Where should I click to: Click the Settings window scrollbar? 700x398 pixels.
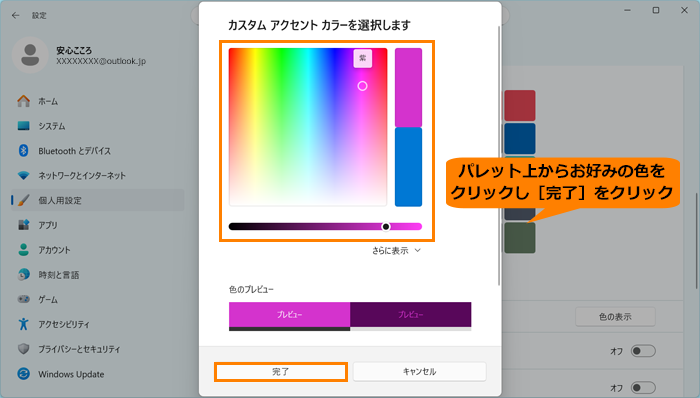(696, 240)
